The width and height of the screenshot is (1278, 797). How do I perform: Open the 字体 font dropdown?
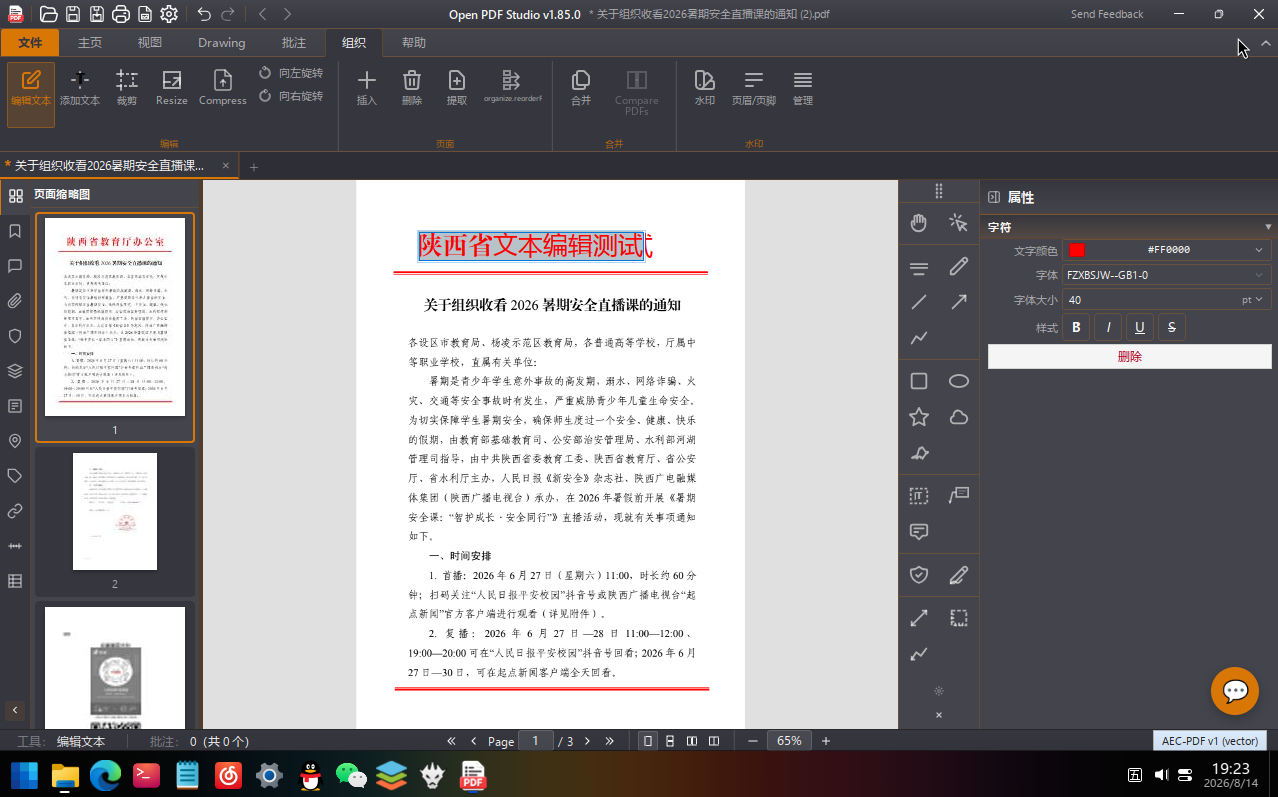(1167, 275)
